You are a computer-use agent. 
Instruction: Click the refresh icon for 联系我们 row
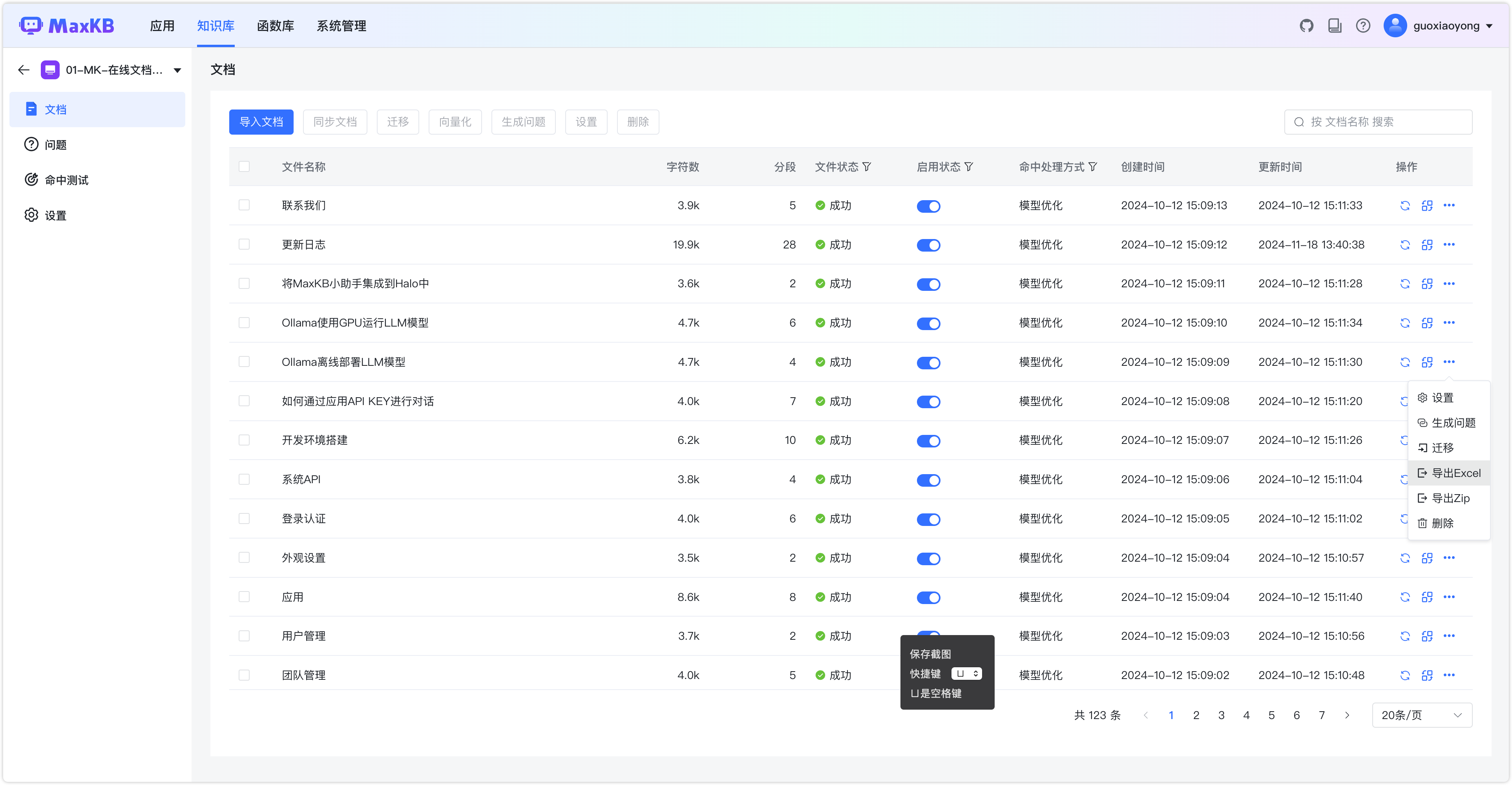[x=1404, y=206]
